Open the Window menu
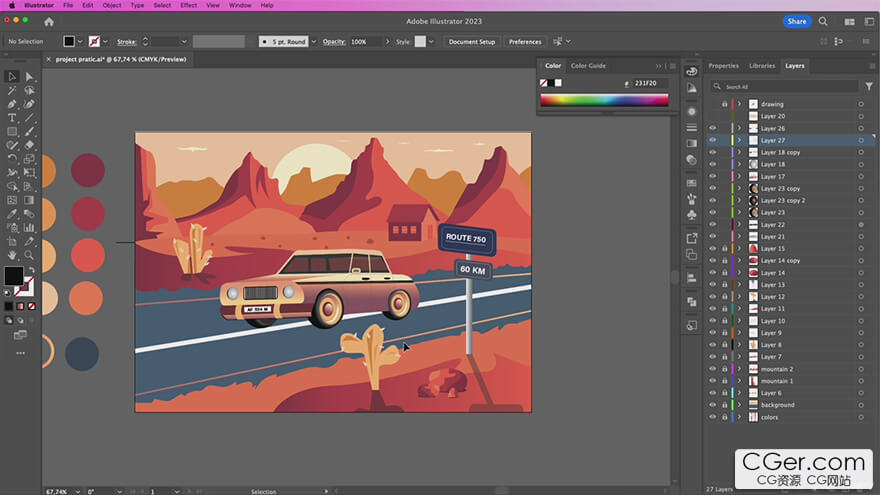 coord(240,5)
